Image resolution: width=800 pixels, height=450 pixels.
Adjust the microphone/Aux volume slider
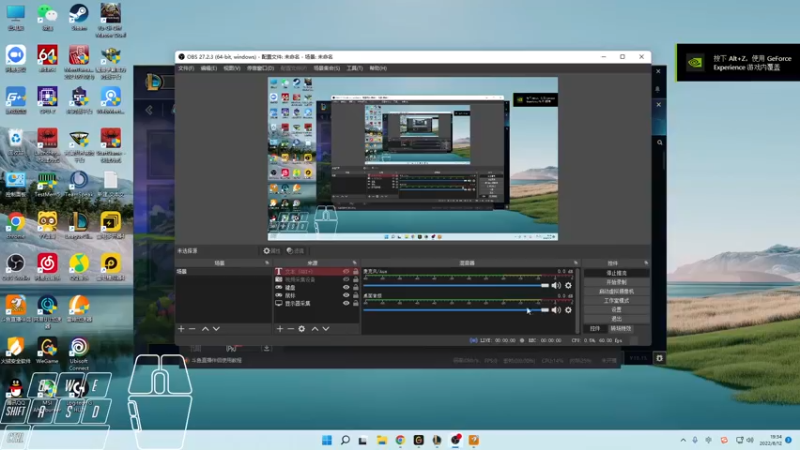tap(545, 285)
